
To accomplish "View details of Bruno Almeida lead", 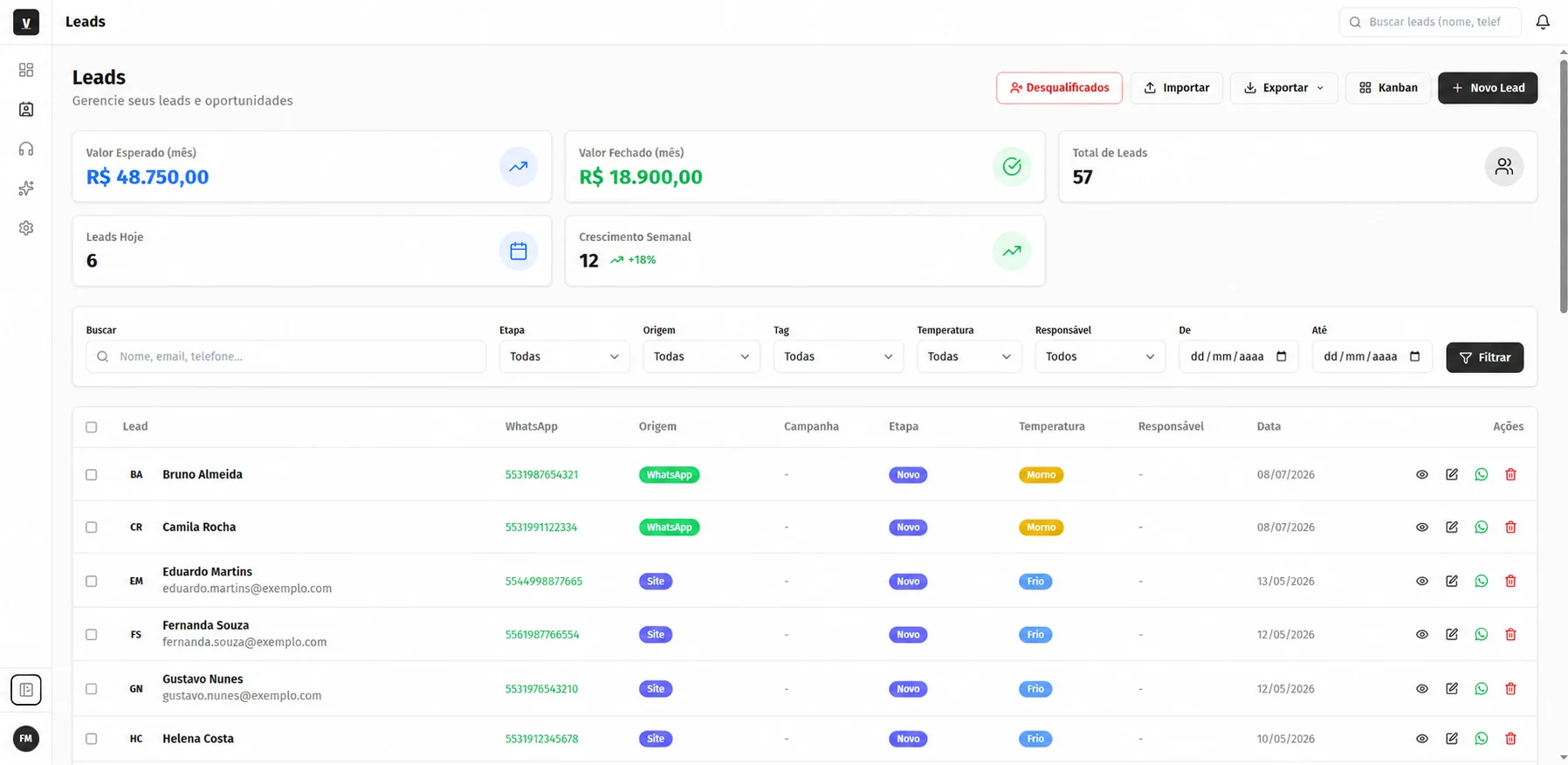I will point(1422,474).
